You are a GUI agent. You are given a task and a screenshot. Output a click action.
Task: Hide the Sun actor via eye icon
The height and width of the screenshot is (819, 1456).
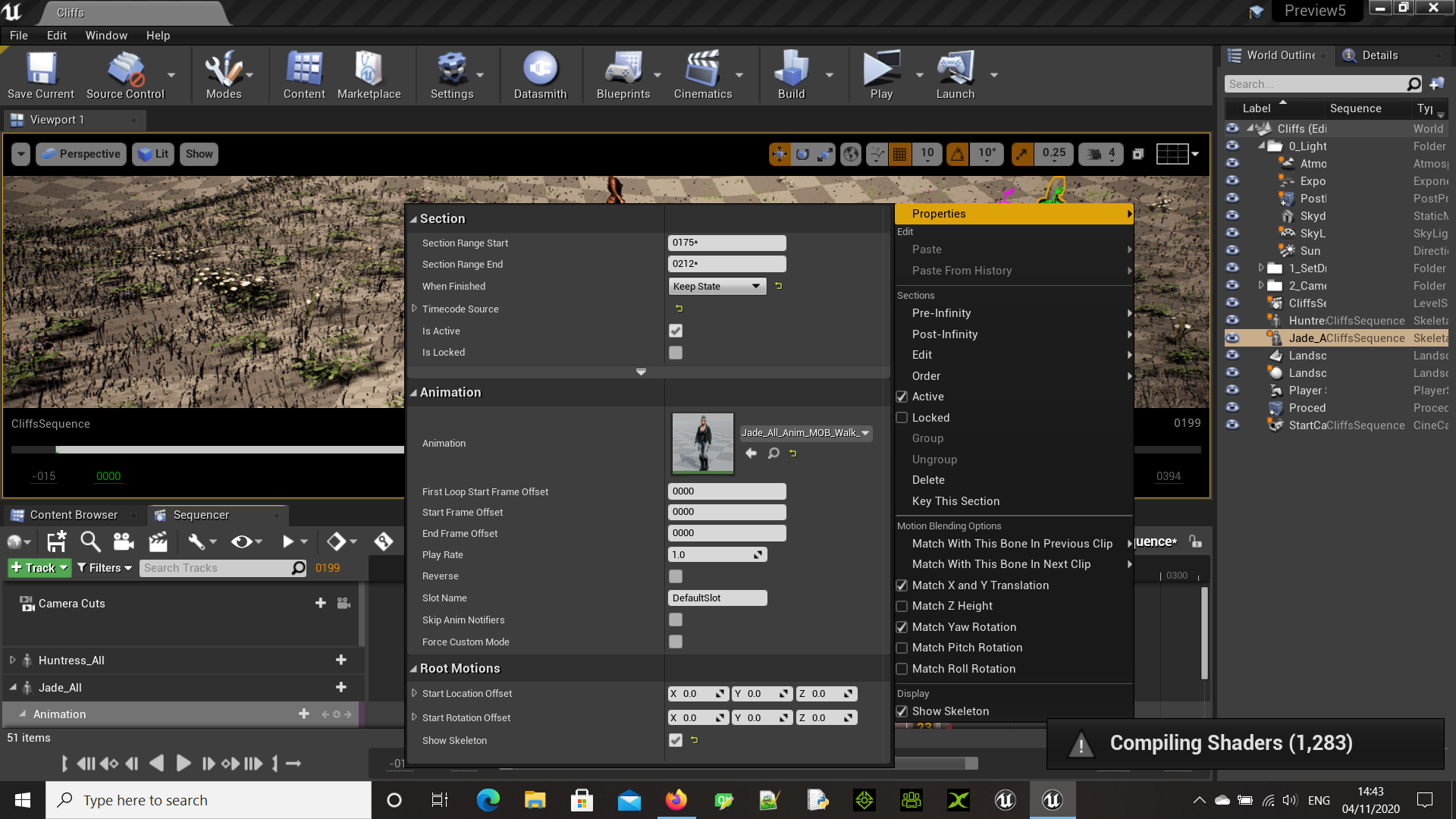1232,250
